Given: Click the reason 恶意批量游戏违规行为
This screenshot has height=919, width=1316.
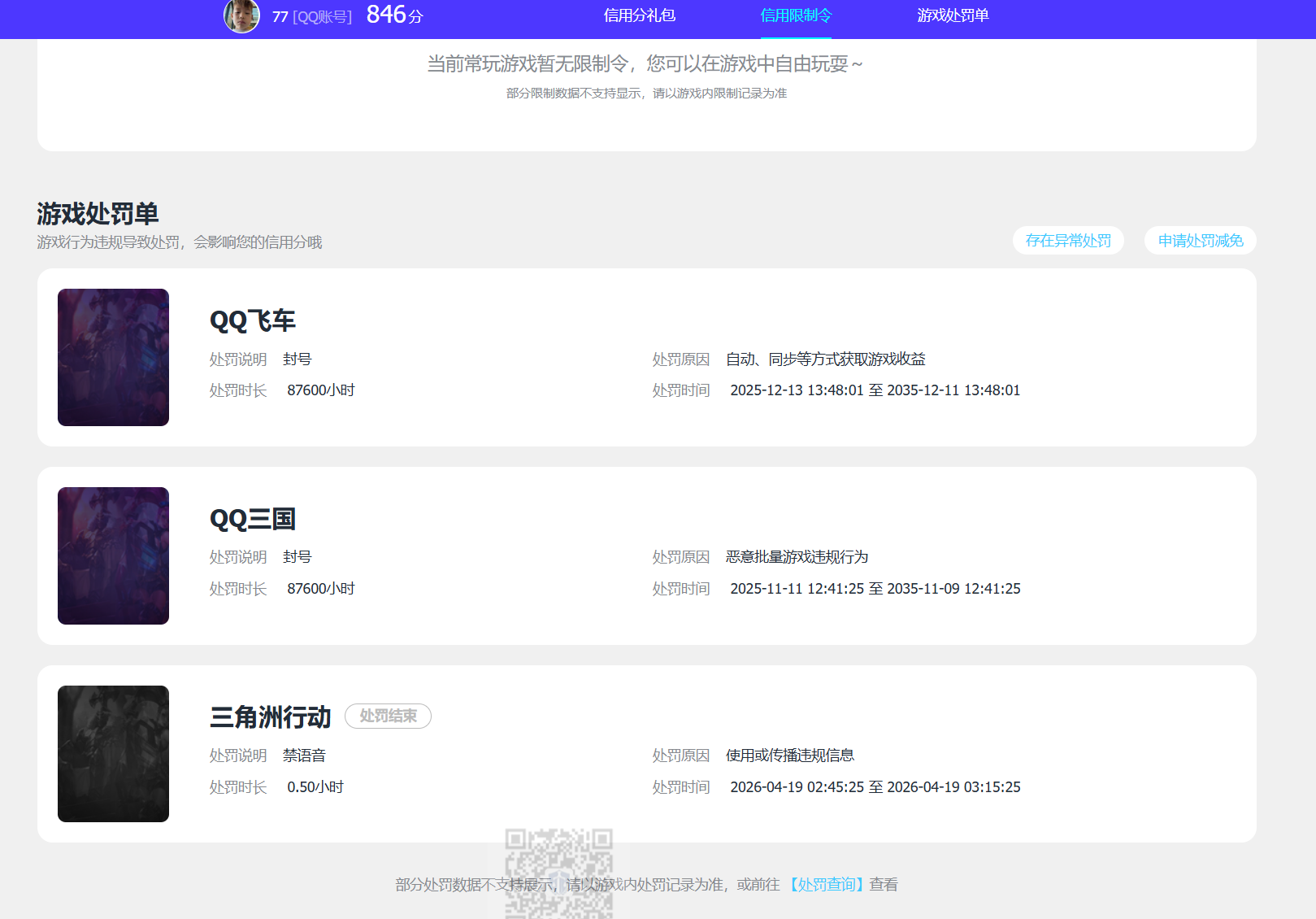Looking at the screenshot, I should point(797,557).
